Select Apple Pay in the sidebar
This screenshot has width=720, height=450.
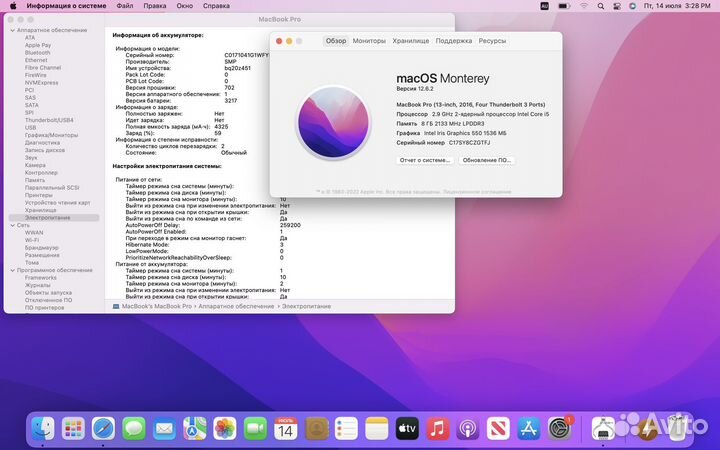click(38, 45)
